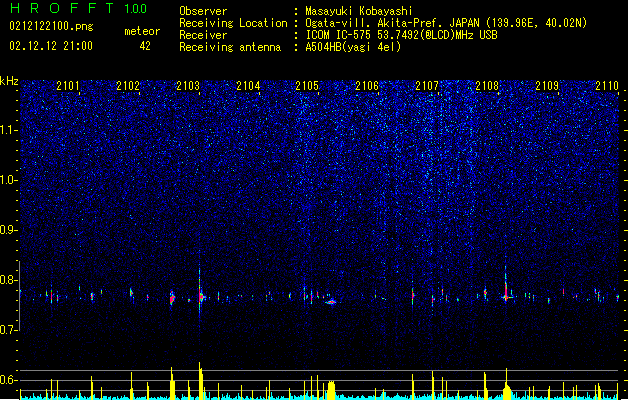Click the 1.1 kHz axis label
The image size is (629, 400).
tap(8, 130)
